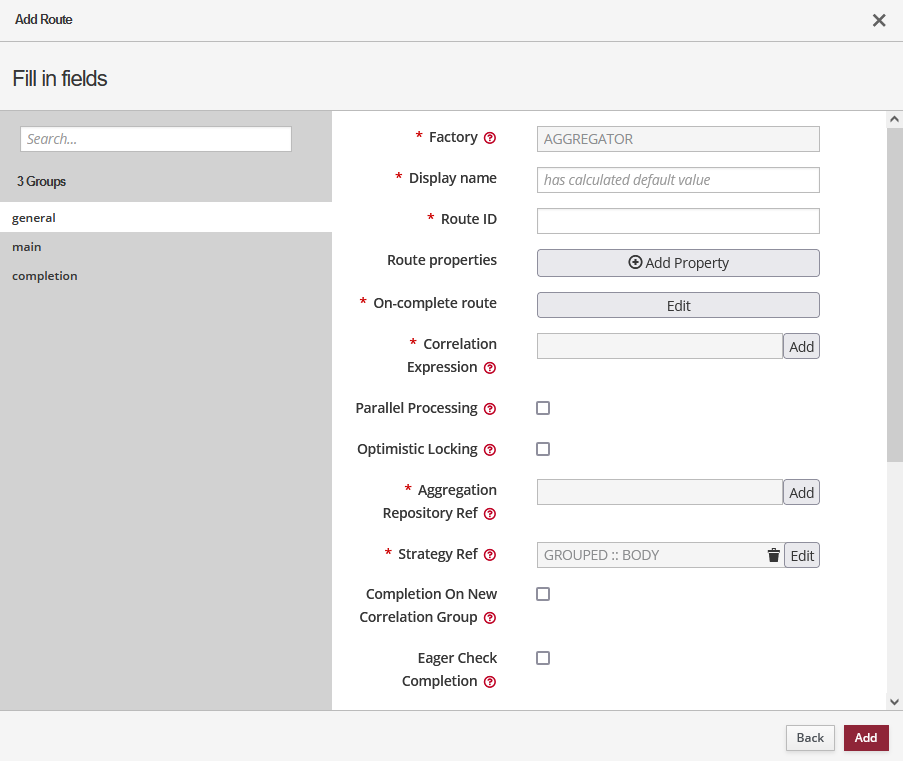Click the Route ID input field
The height and width of the screenshot is (761, 903).
click(678, 221)
